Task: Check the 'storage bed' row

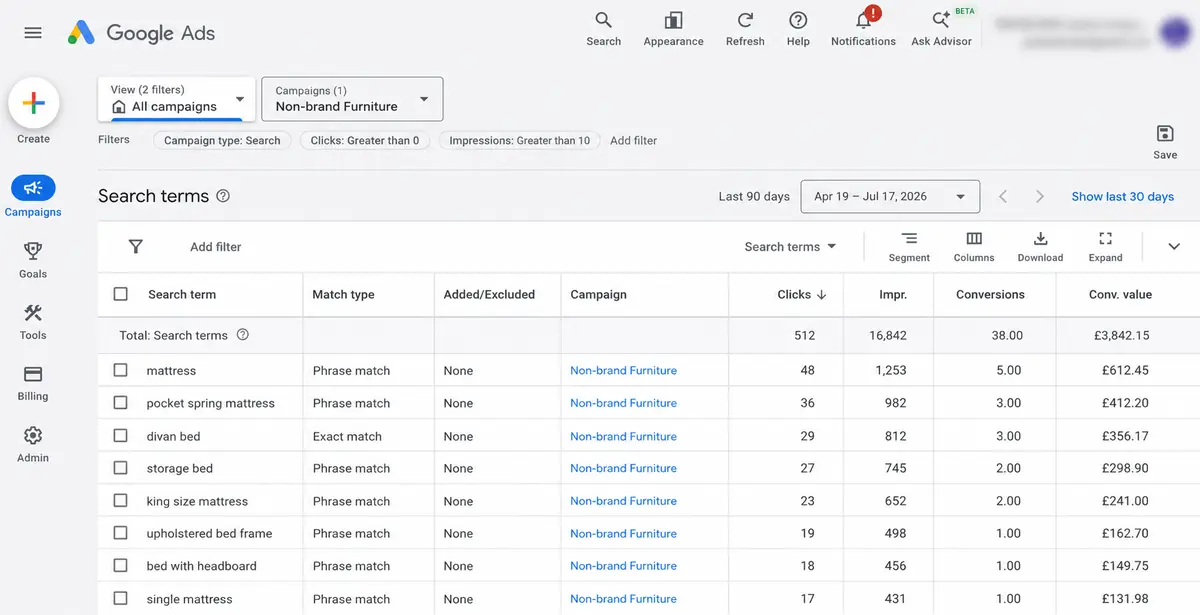Action: coord(121,468)
